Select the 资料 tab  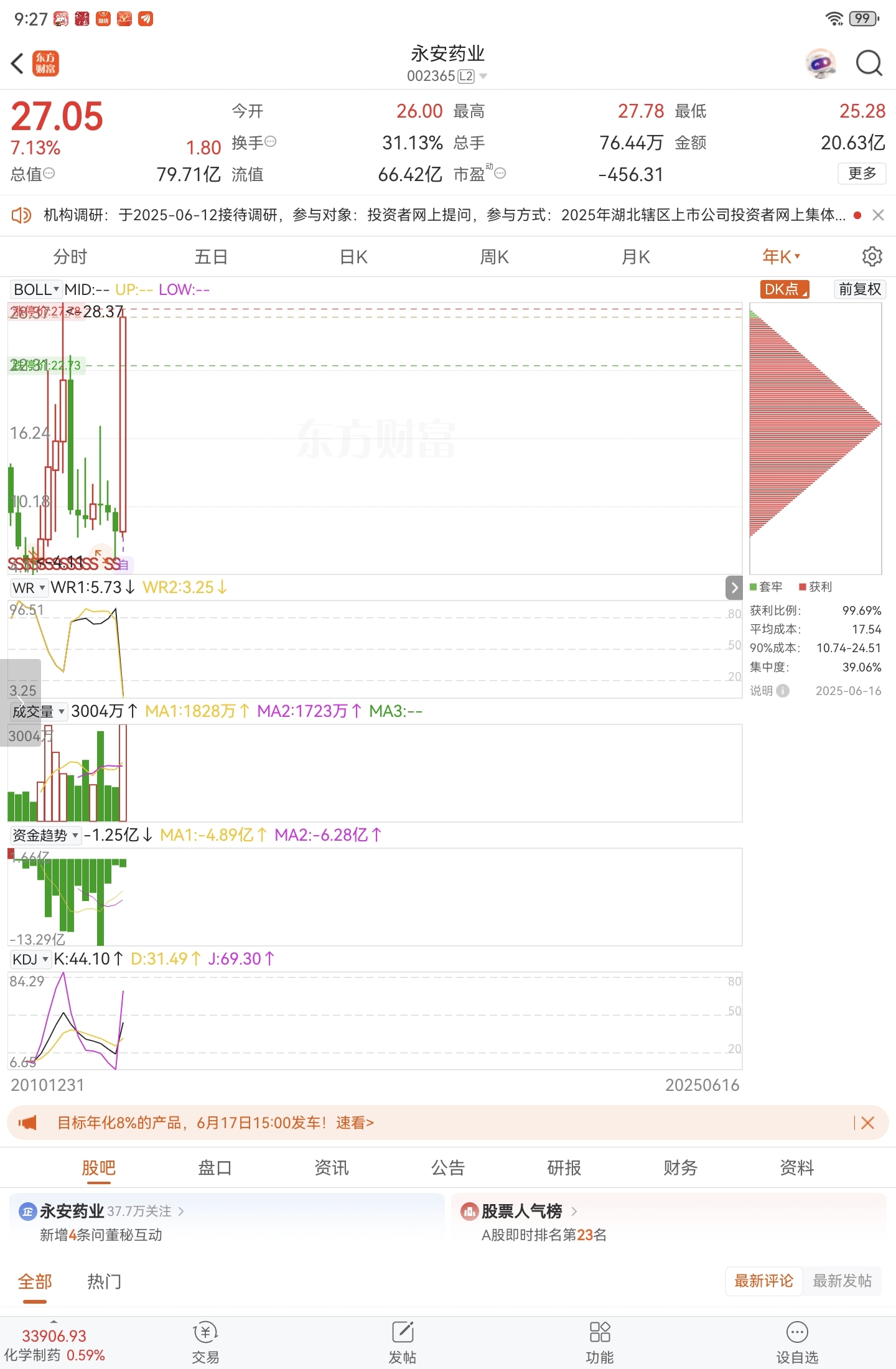click(796, 1168)
